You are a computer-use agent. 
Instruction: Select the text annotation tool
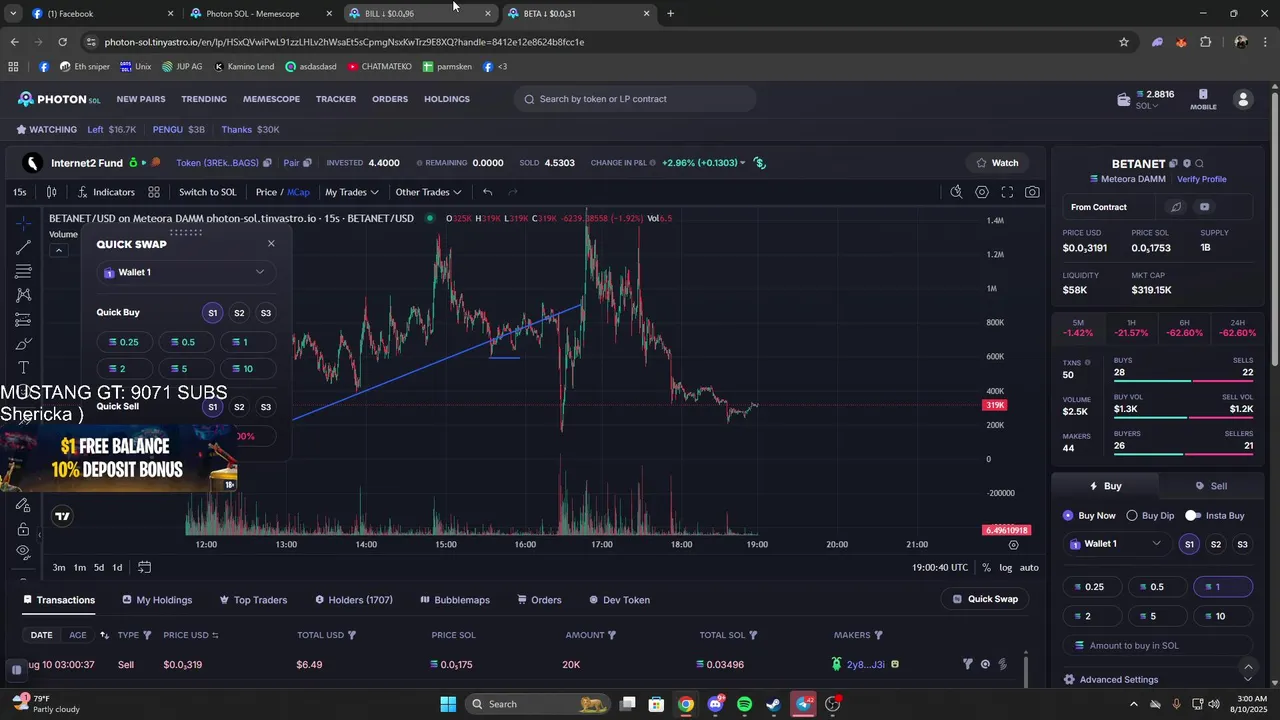click(23, 368)
